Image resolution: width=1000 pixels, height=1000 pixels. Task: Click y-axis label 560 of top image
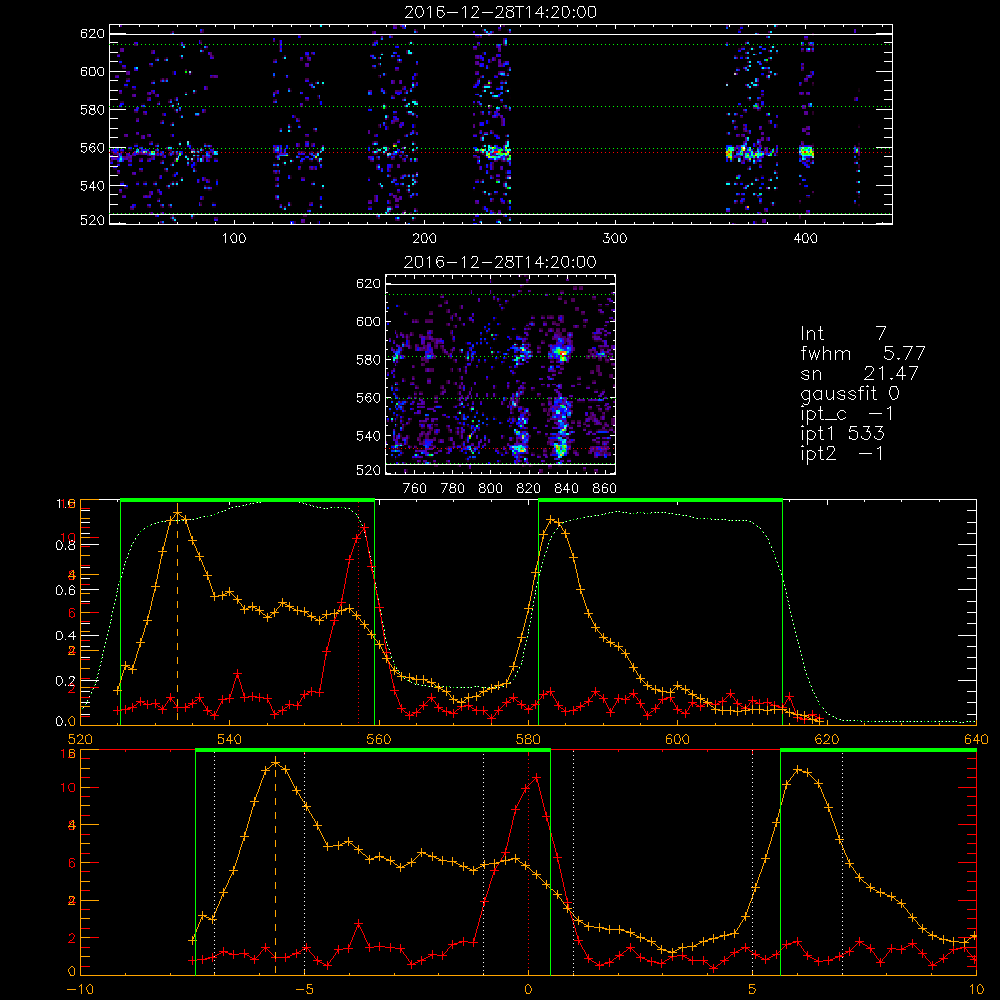(92, 148)
